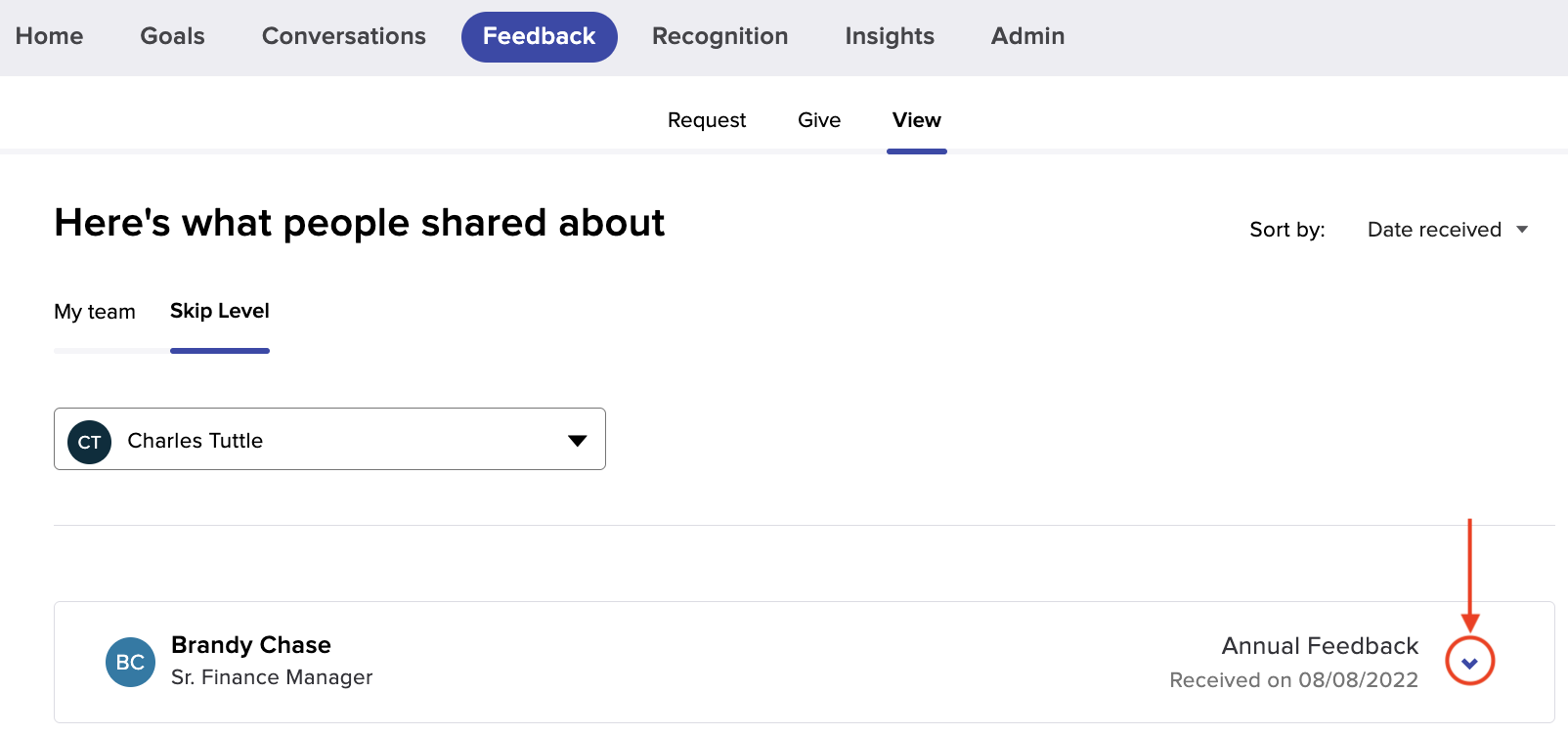
Task: Open the Date received sort dropdown
Action: (x=1447, y=230)
